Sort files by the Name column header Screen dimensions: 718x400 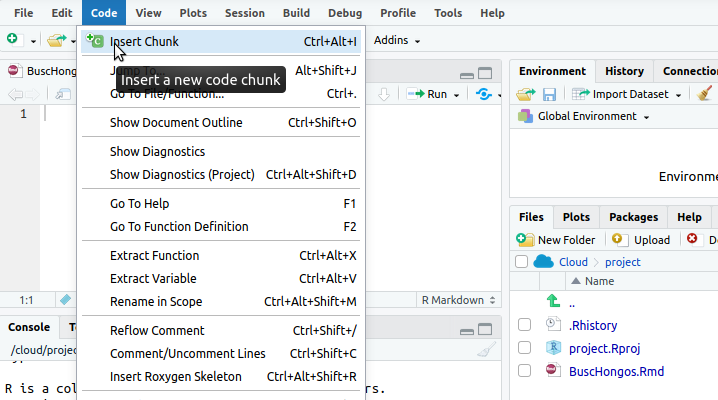[599, 281]
